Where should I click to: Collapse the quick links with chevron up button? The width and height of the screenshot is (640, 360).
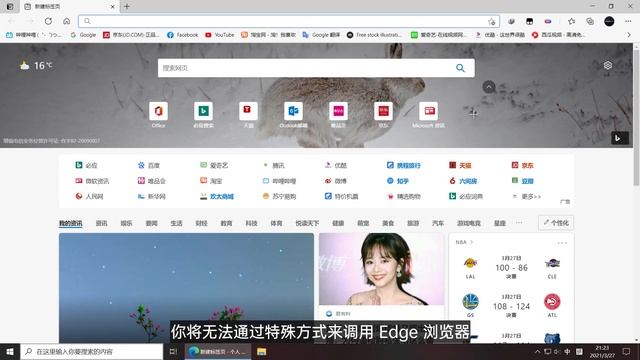[x=489, y=87]
